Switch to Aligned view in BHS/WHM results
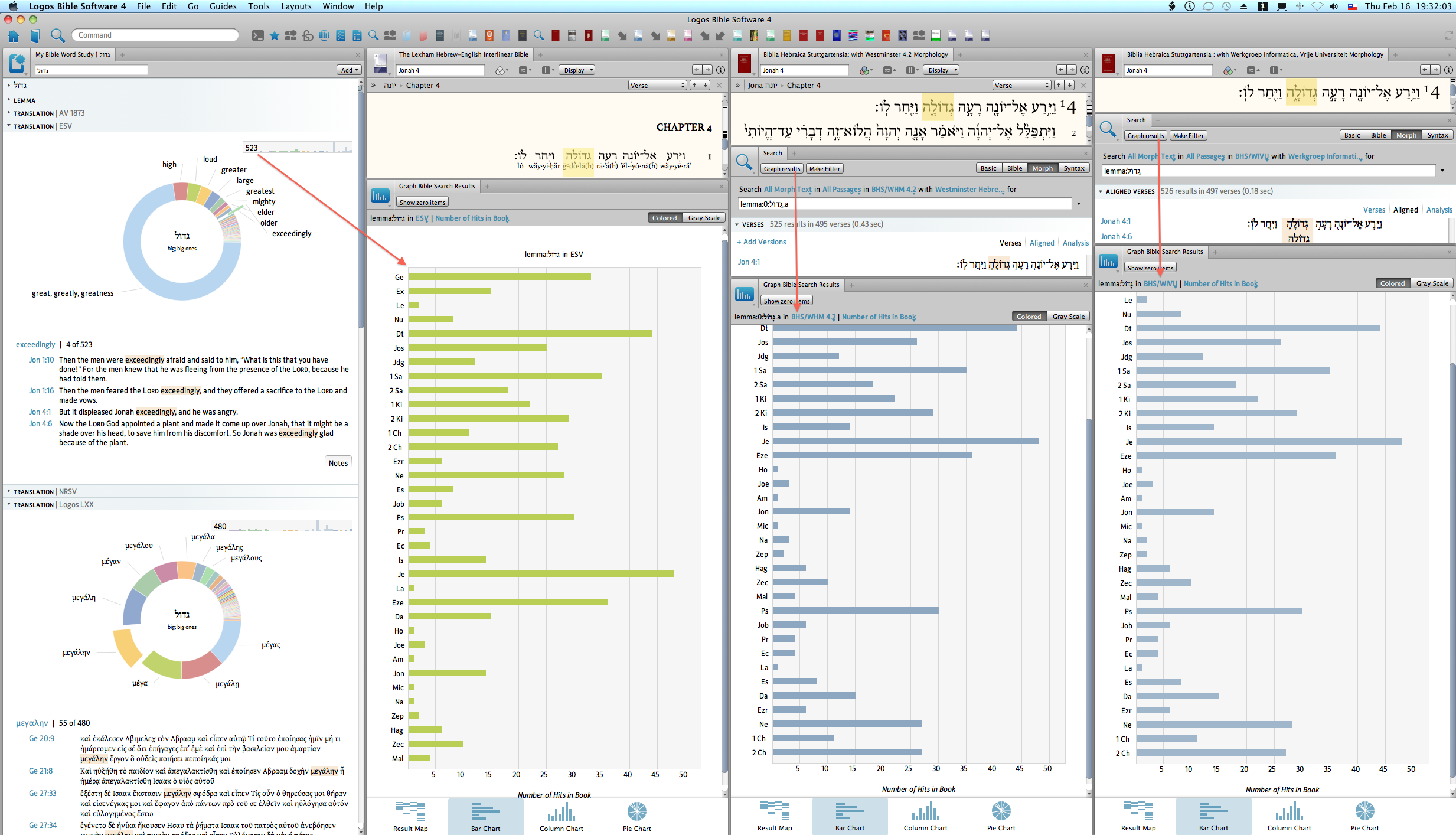 (1042, 243)
